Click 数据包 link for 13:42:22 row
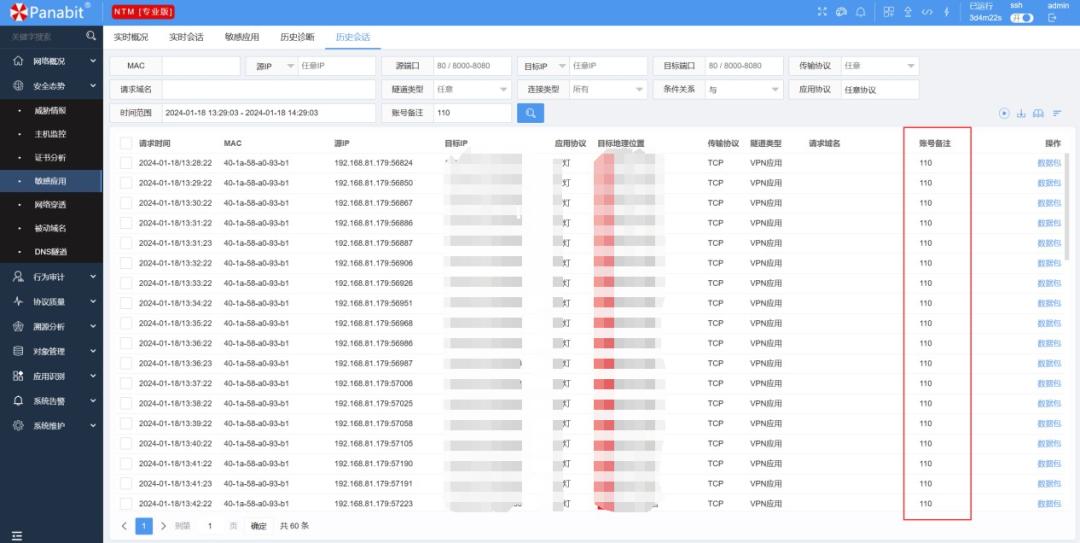The width and height of the screenshot is (1080, 543). coord(1049,504)
